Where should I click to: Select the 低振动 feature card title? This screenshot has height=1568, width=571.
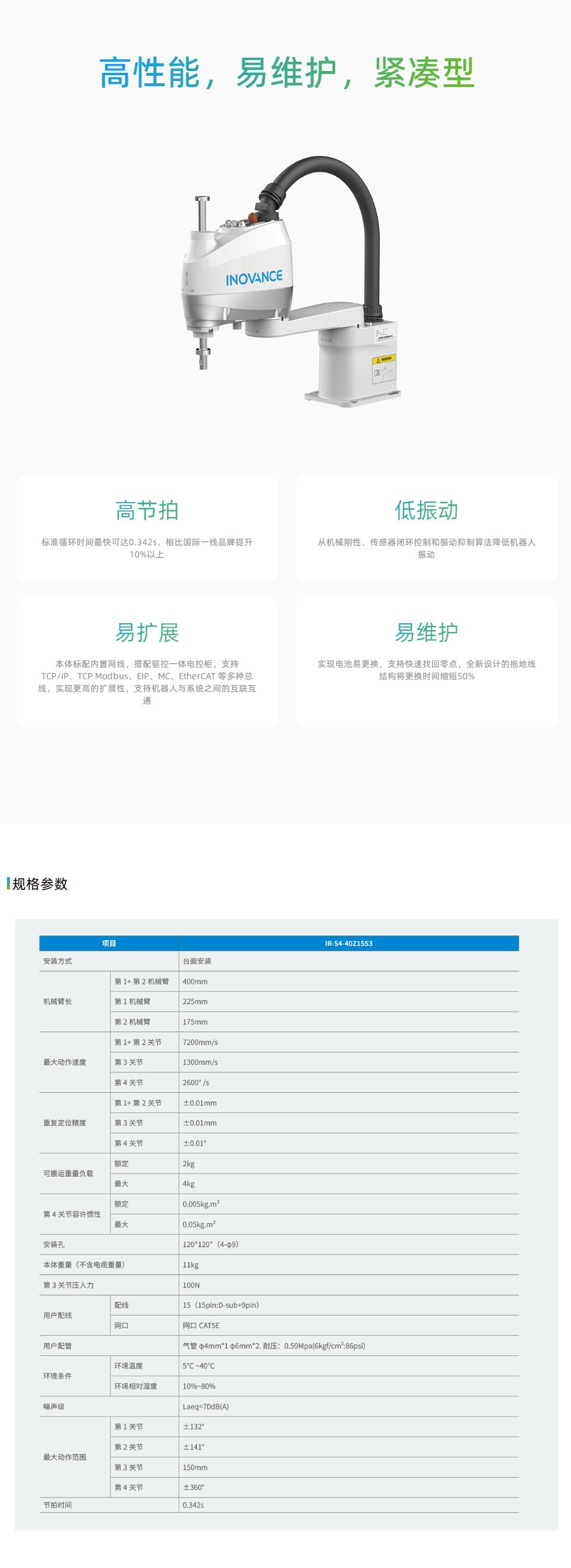click(426, 510)
